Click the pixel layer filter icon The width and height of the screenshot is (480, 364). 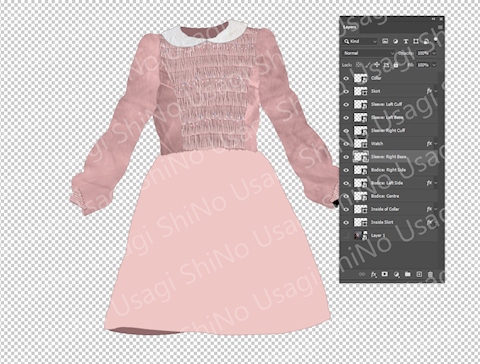(385, 41)
